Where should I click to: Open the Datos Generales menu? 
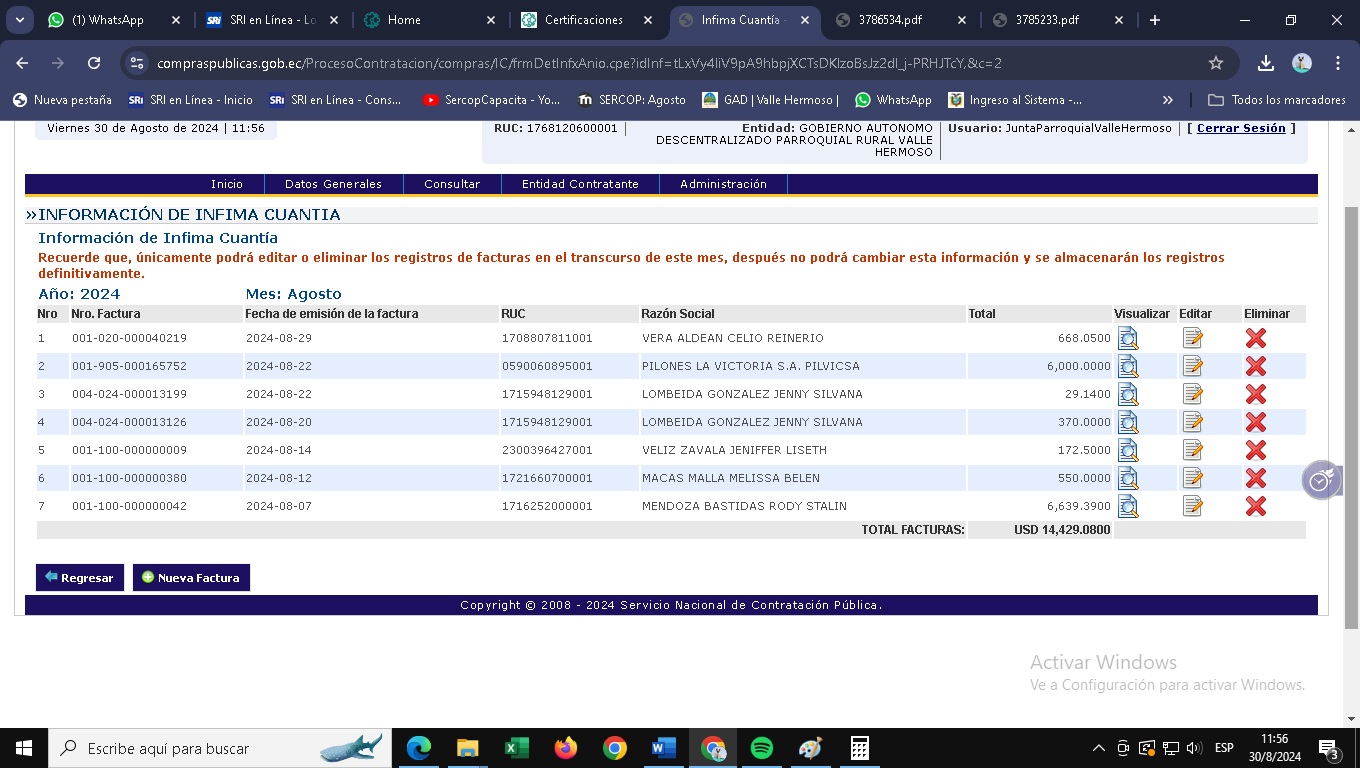click(333, 184)
